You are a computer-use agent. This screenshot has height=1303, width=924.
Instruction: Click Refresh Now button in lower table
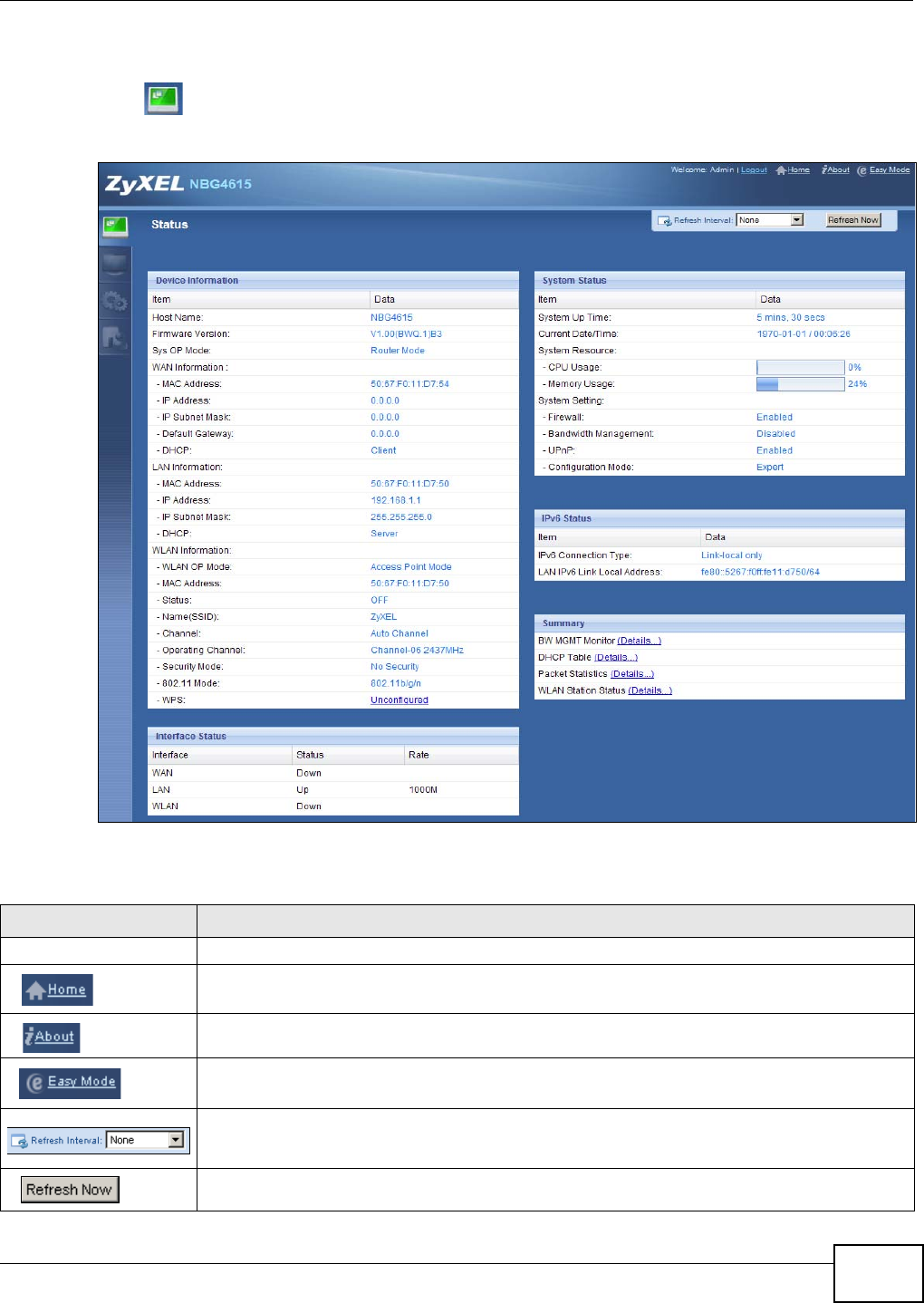(70, 1190)
